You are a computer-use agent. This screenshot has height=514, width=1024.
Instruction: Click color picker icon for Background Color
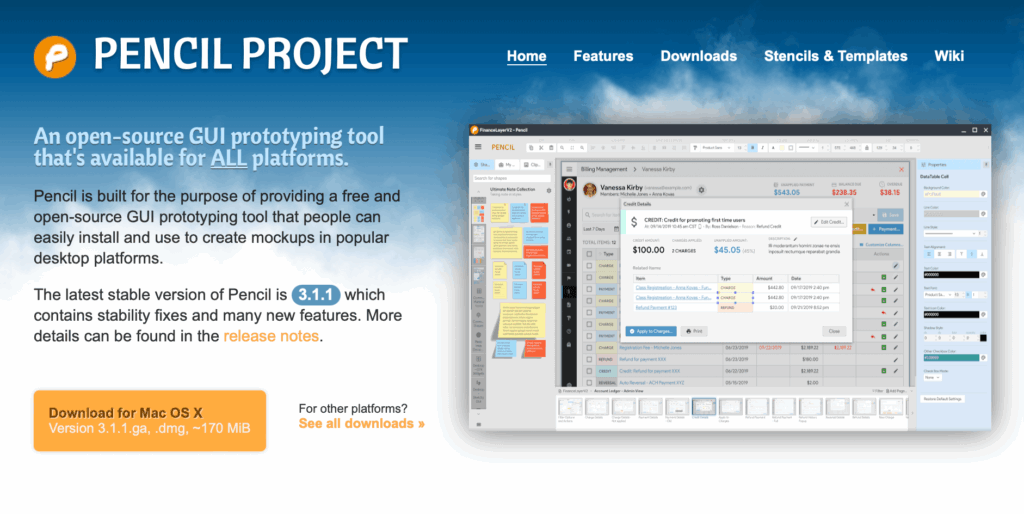click(983, 194)
